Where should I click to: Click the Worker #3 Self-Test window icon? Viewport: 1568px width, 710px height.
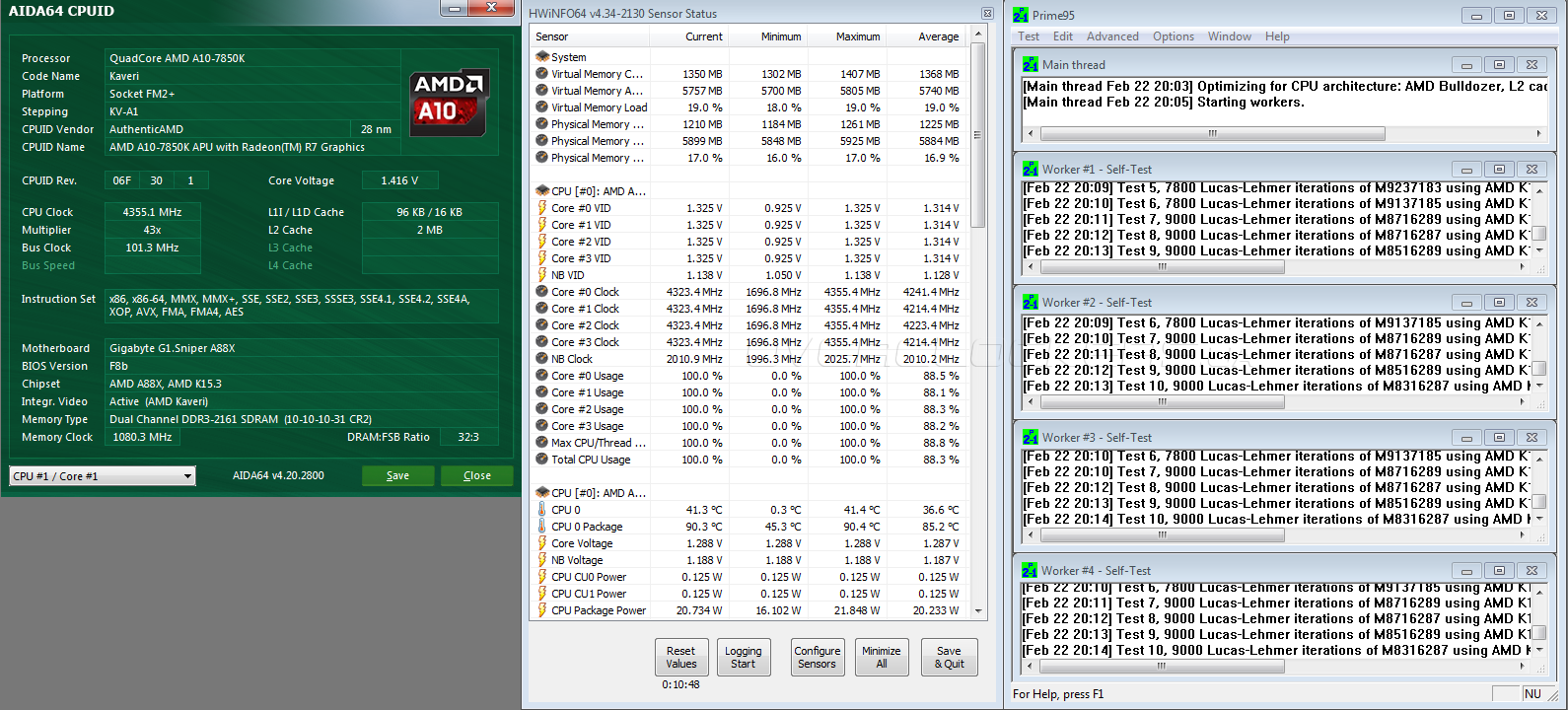(1031, 437)
